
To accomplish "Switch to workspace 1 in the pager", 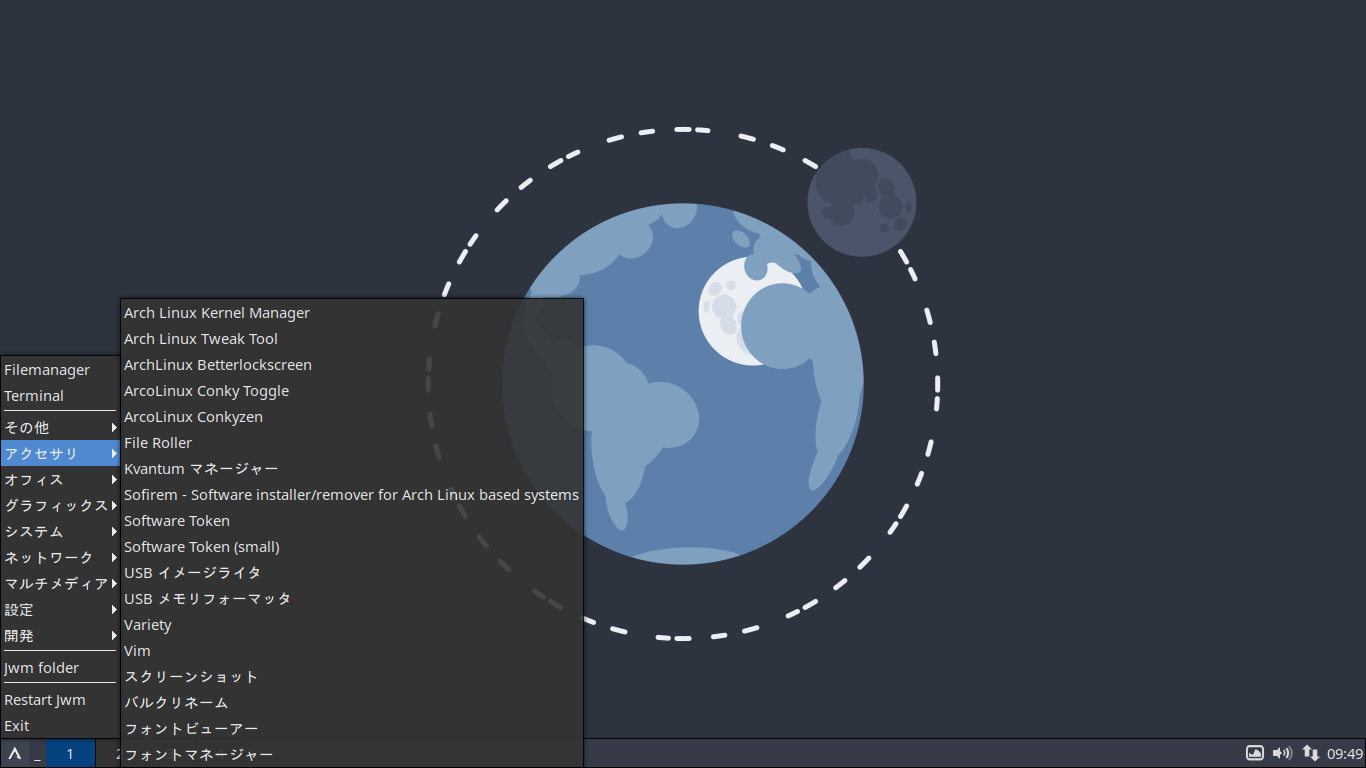I will point(70,754).
